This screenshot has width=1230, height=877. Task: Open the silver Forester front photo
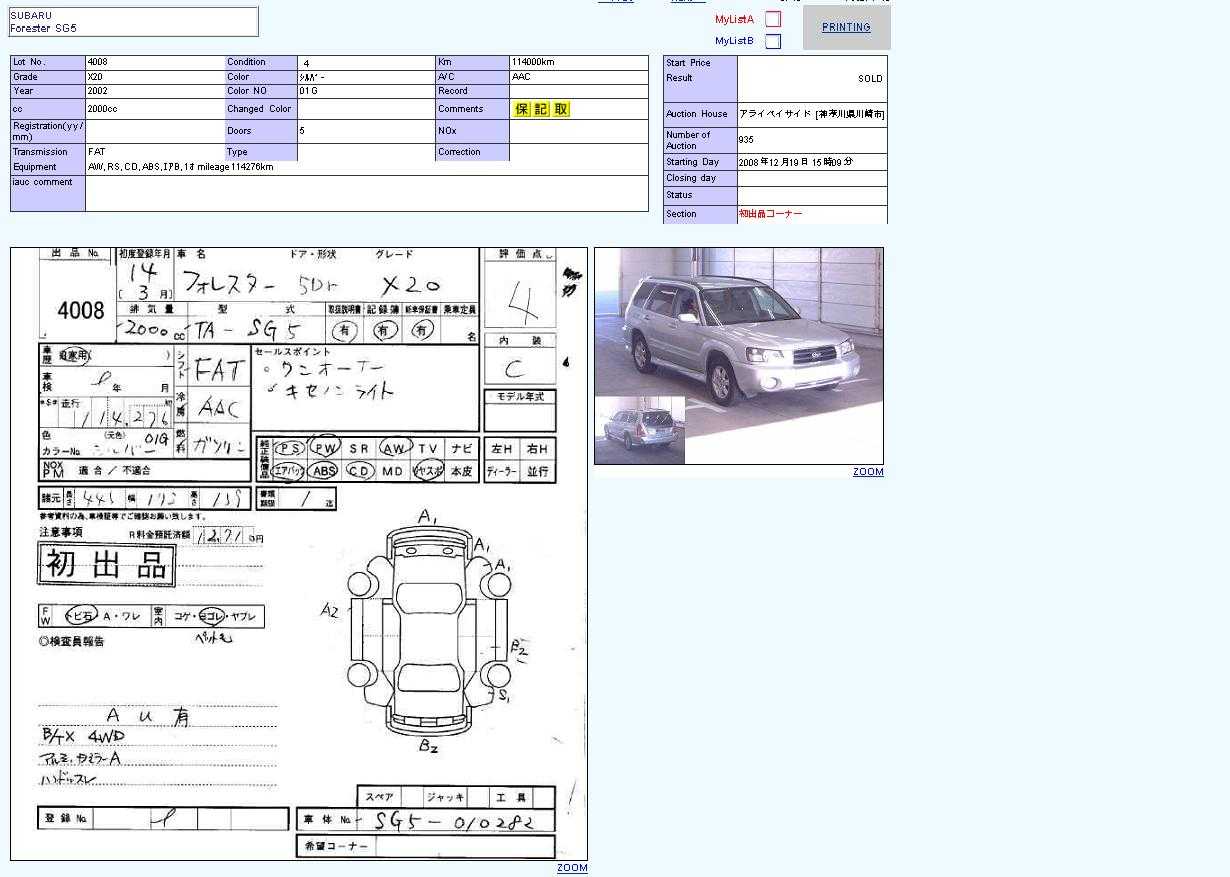point(739,356)
